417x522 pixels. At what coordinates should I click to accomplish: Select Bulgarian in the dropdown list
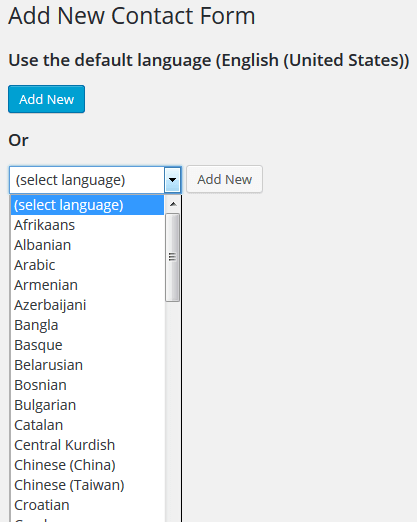(88, 405)
